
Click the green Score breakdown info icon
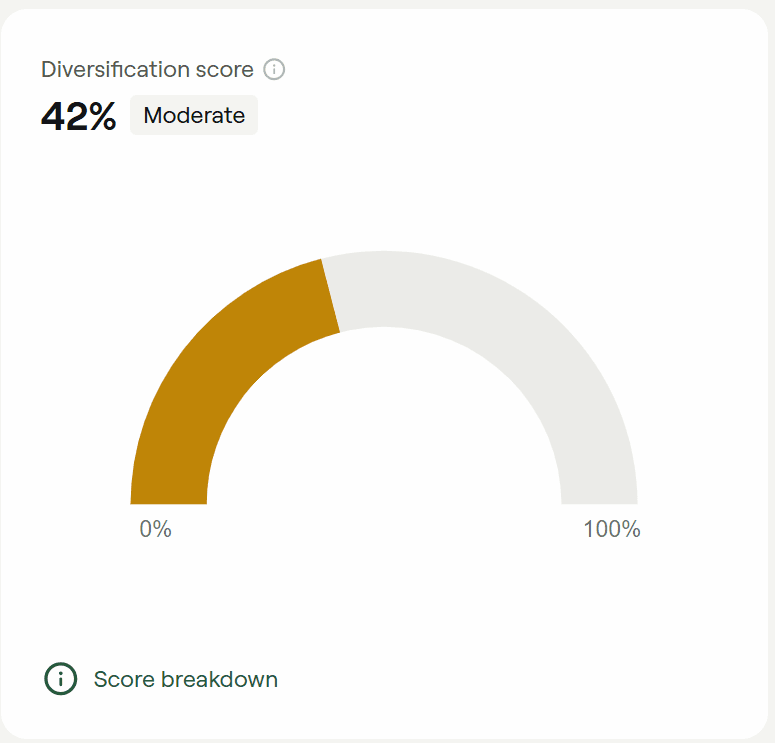coord(61,679)
